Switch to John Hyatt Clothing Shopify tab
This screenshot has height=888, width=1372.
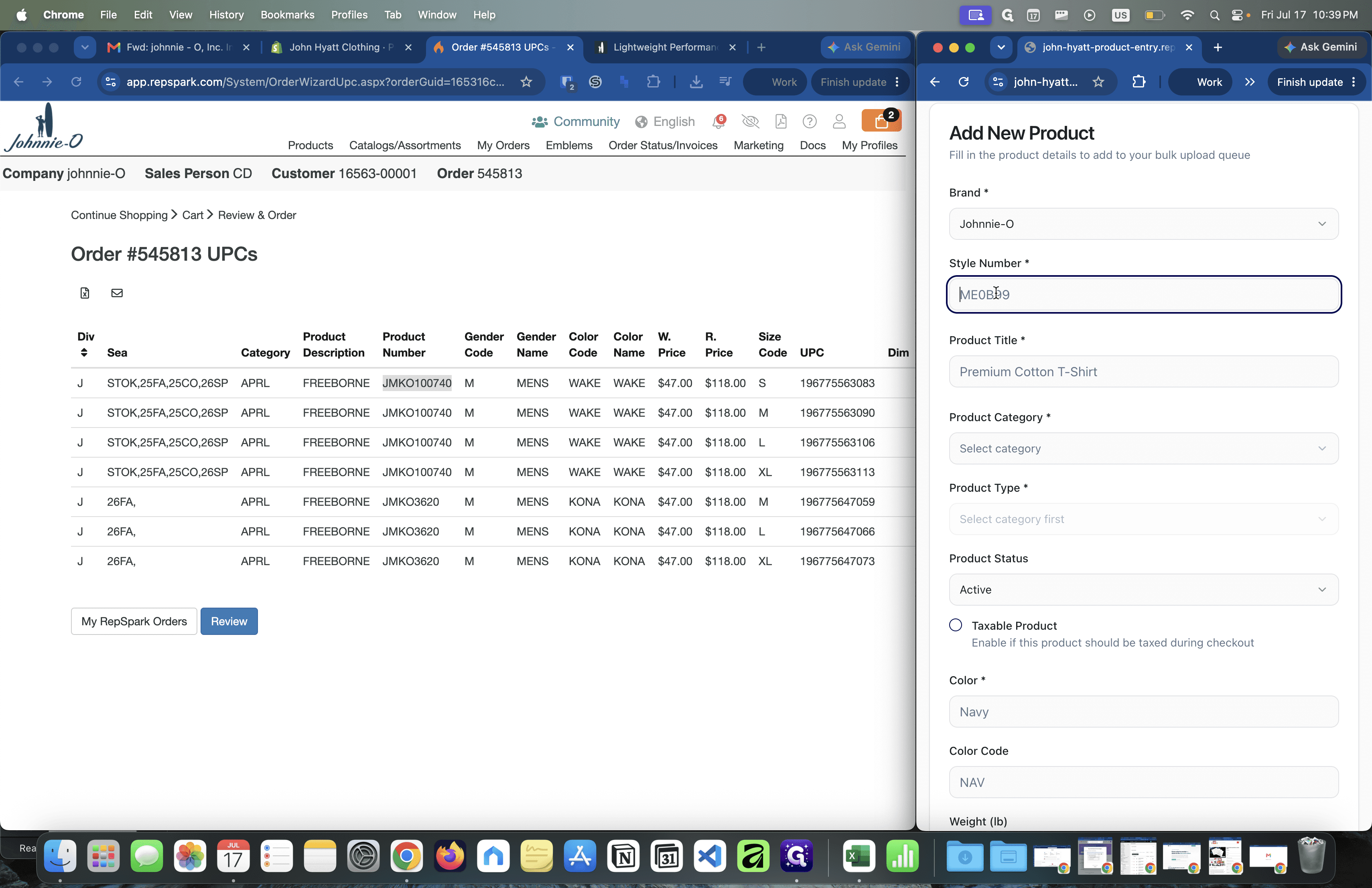(x=341, y=47)
